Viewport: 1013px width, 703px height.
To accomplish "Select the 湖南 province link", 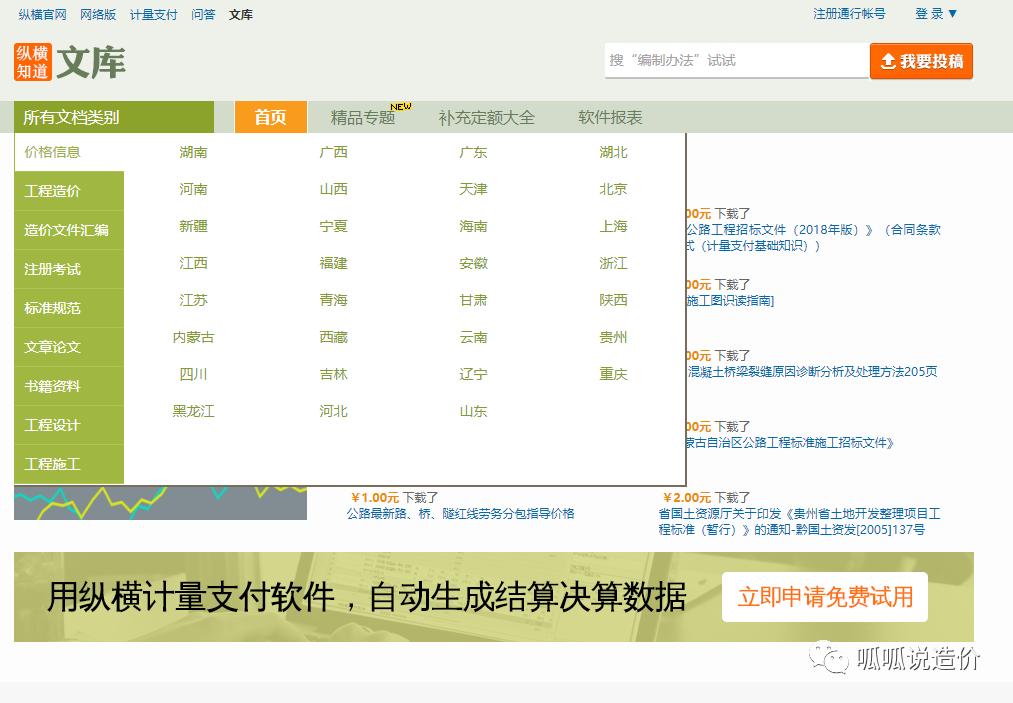I will 193,152.
